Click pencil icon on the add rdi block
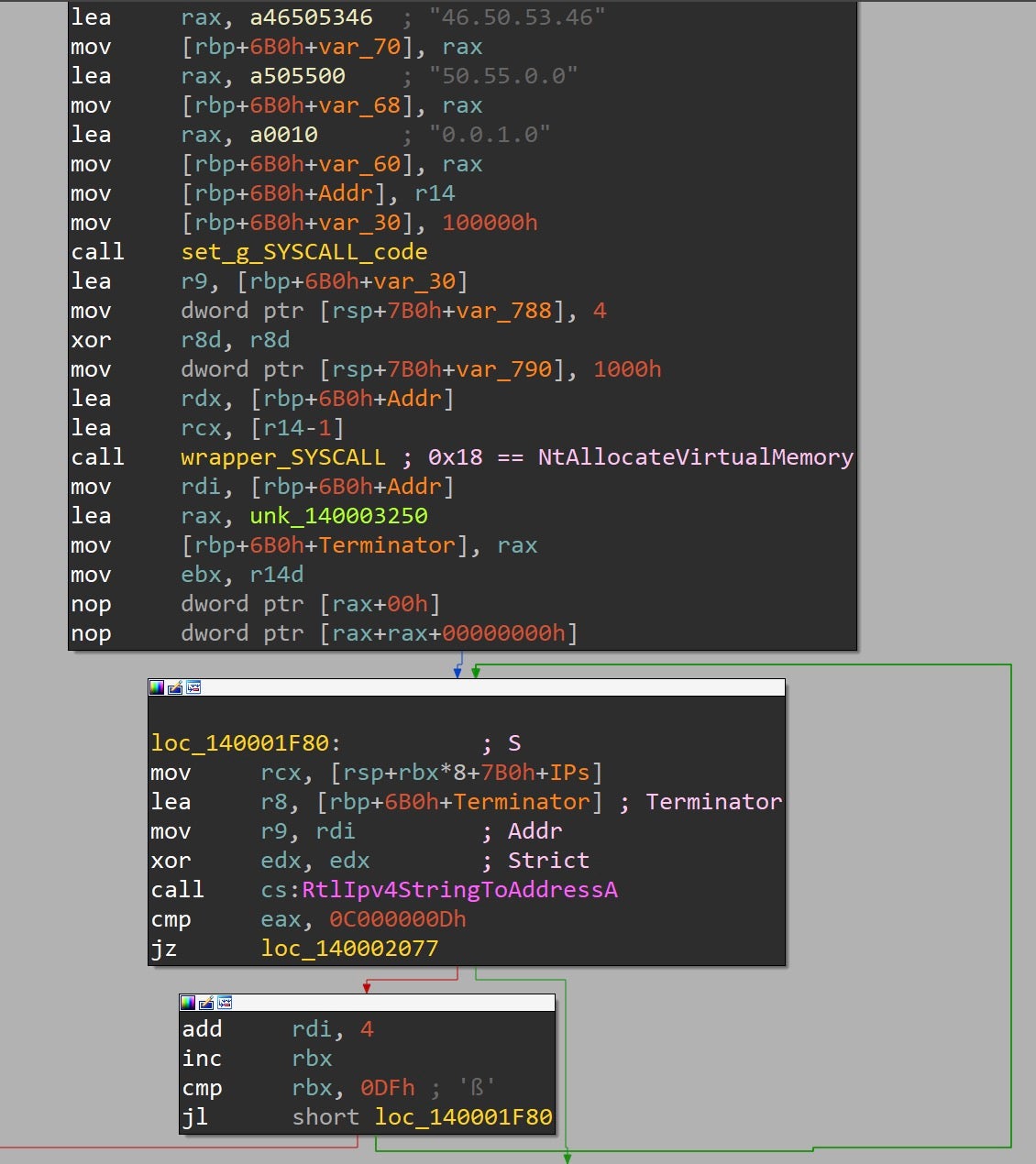This screenshot has width=1036, height=1164. click(206, 1003)
